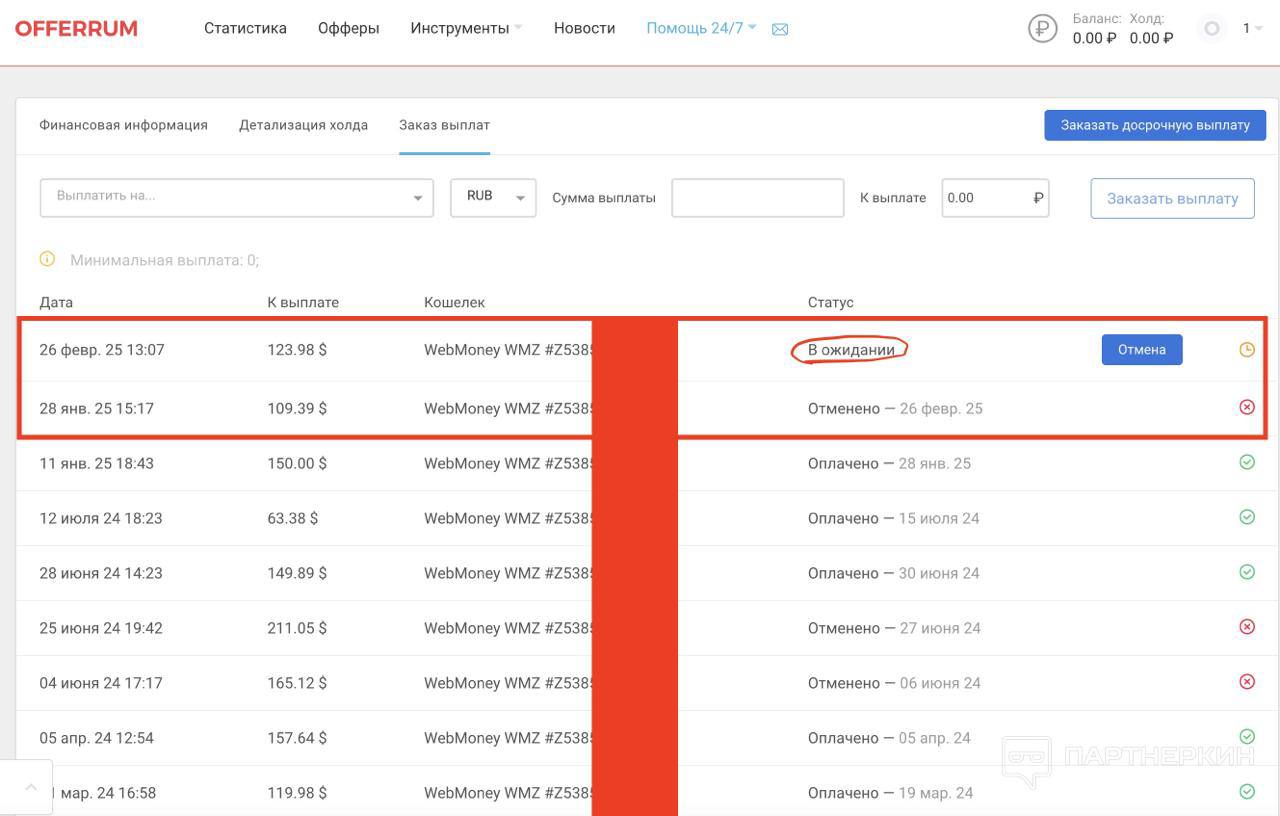
Task: Click the Сумма выплаты input field
Action: 757,198
